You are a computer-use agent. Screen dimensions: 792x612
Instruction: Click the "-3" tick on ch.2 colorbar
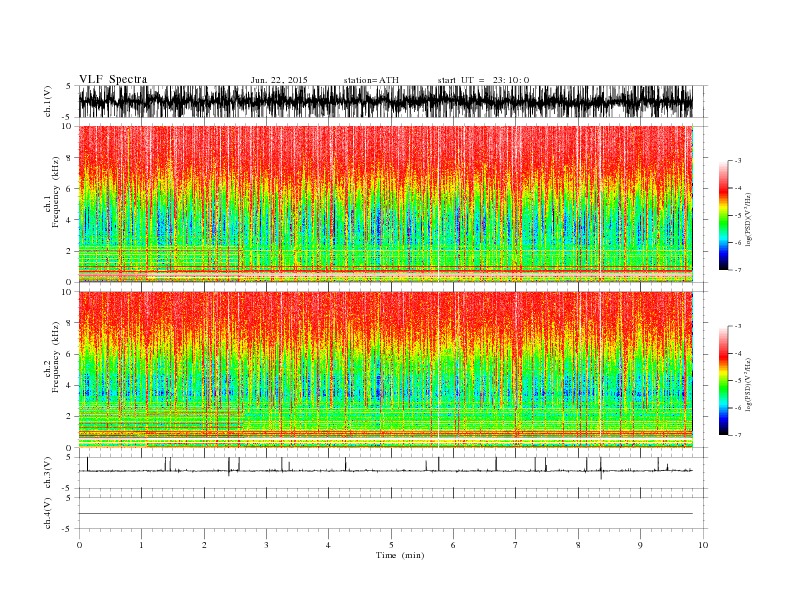(738, 326)
